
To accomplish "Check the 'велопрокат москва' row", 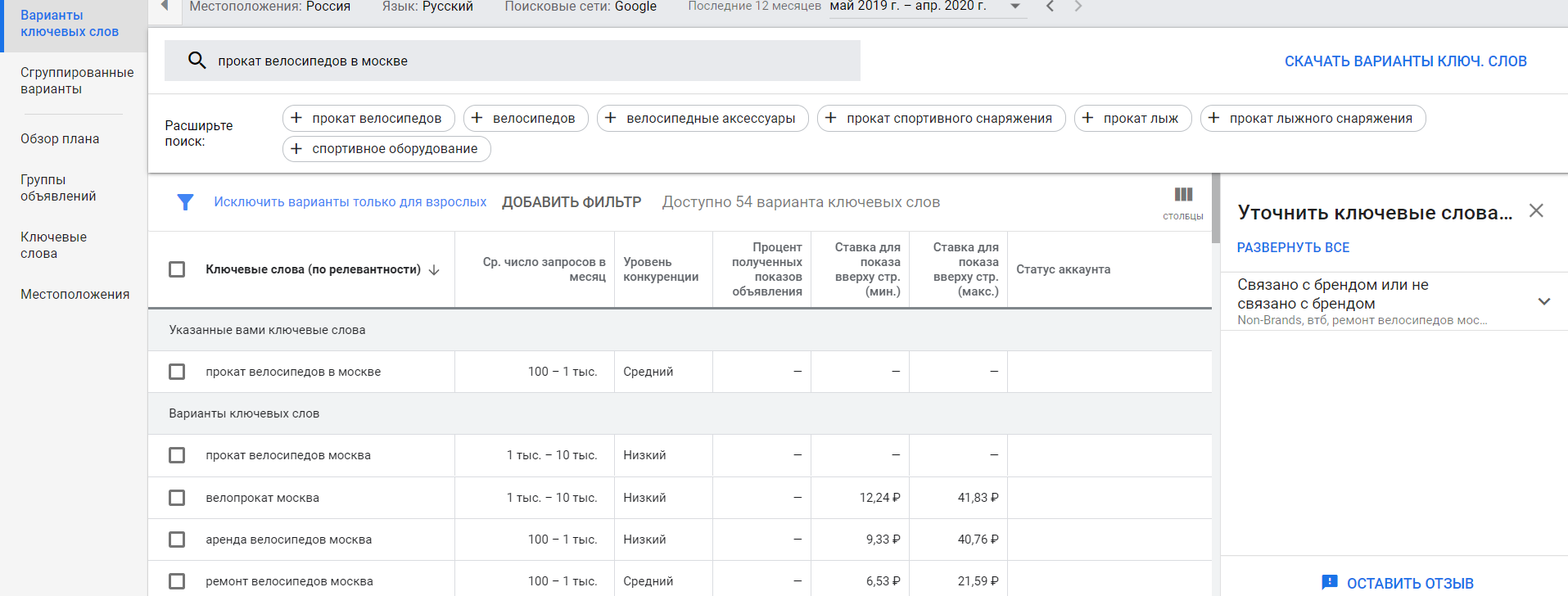I will [x=177, y=498].
